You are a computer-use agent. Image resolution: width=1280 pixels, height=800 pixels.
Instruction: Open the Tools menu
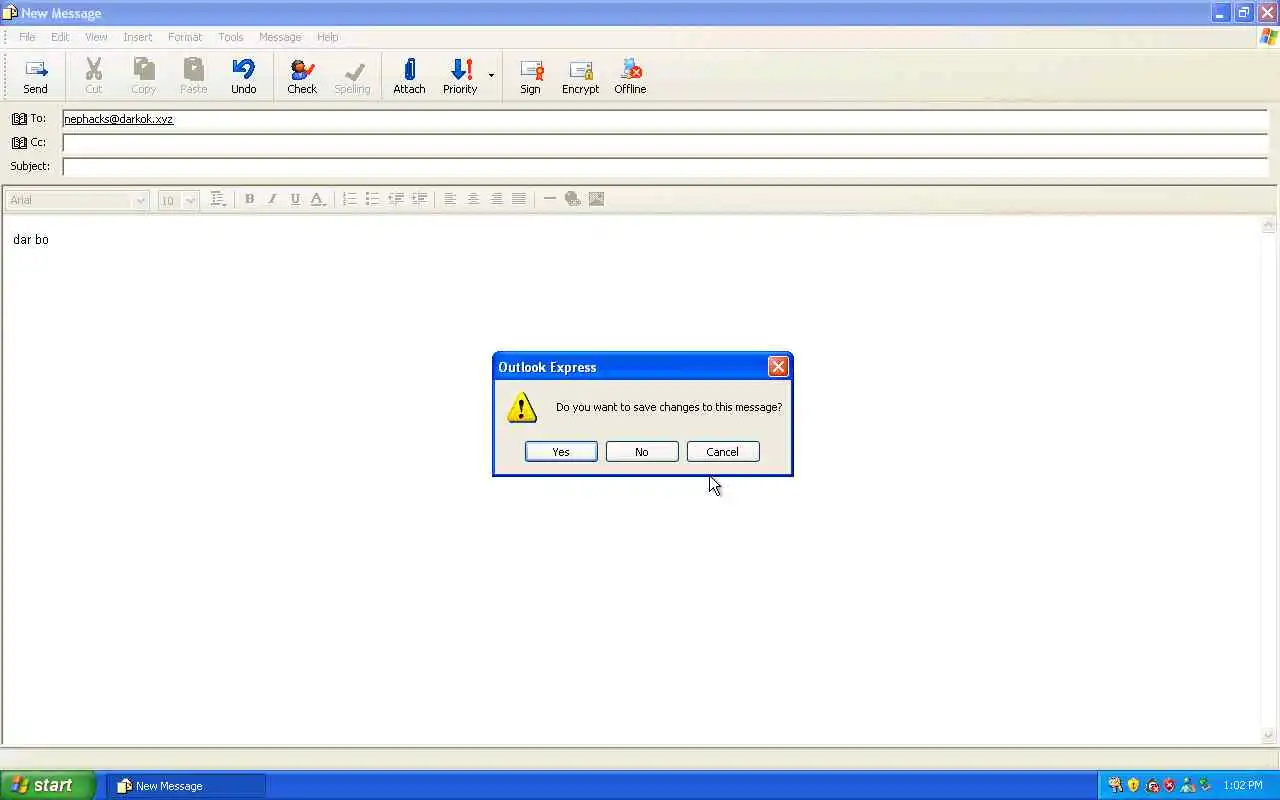[231, 37]
